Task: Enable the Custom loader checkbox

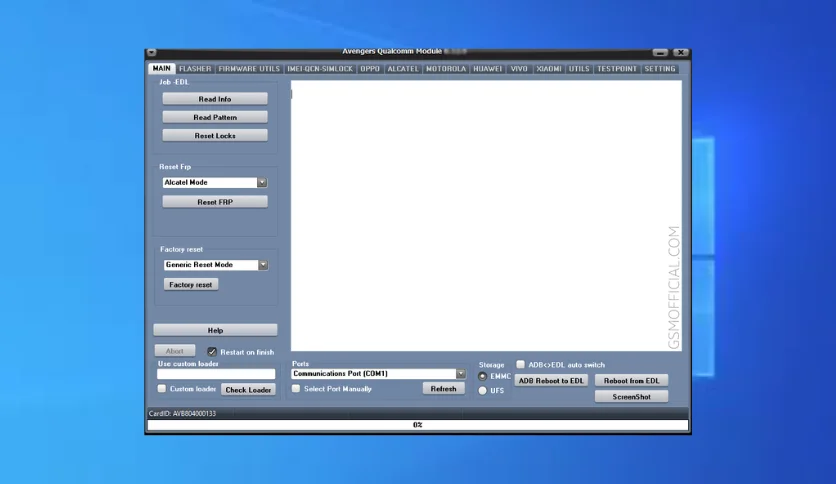Action: [x=162, y=389]
